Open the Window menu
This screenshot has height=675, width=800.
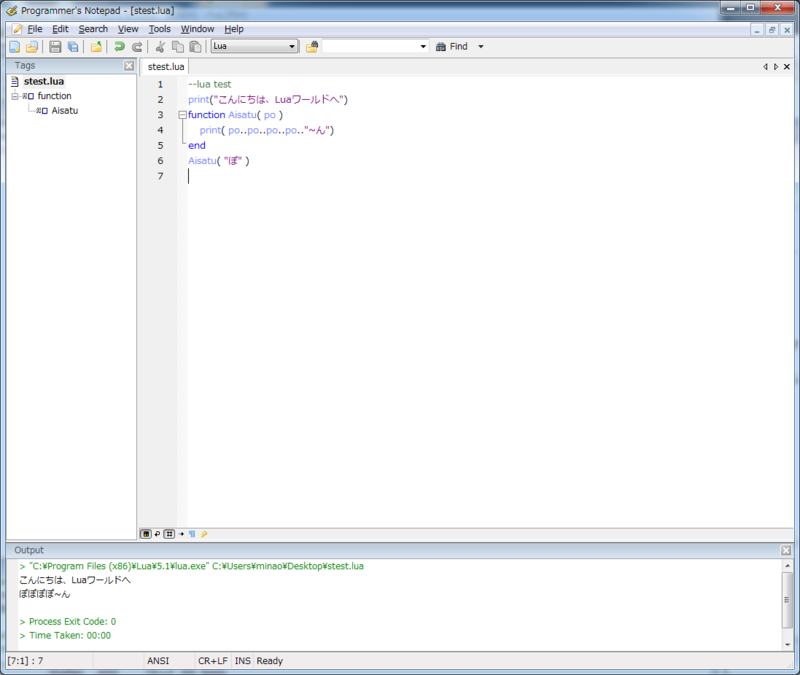click(197, 29)
